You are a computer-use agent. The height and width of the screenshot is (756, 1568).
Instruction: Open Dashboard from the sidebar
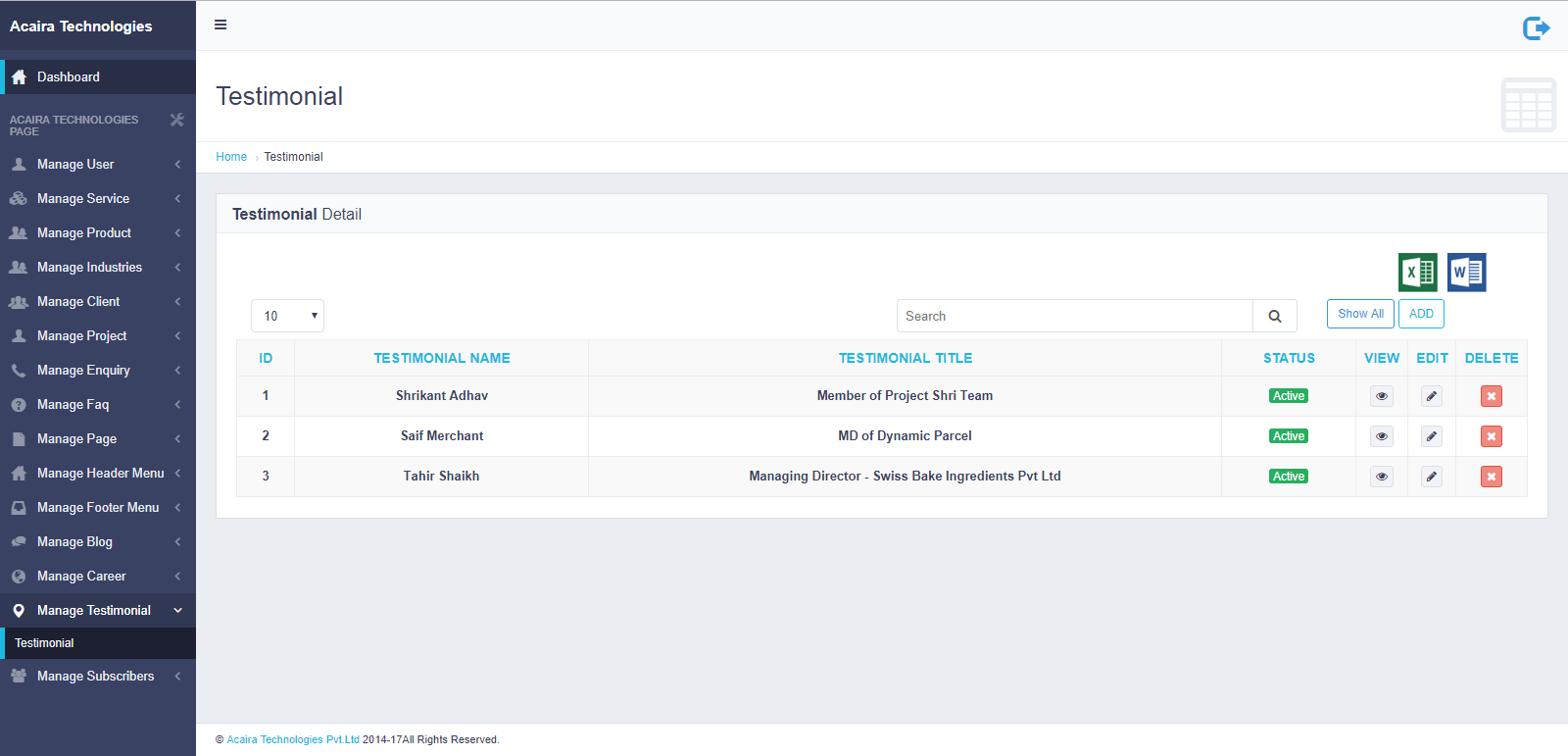(69, 77)
